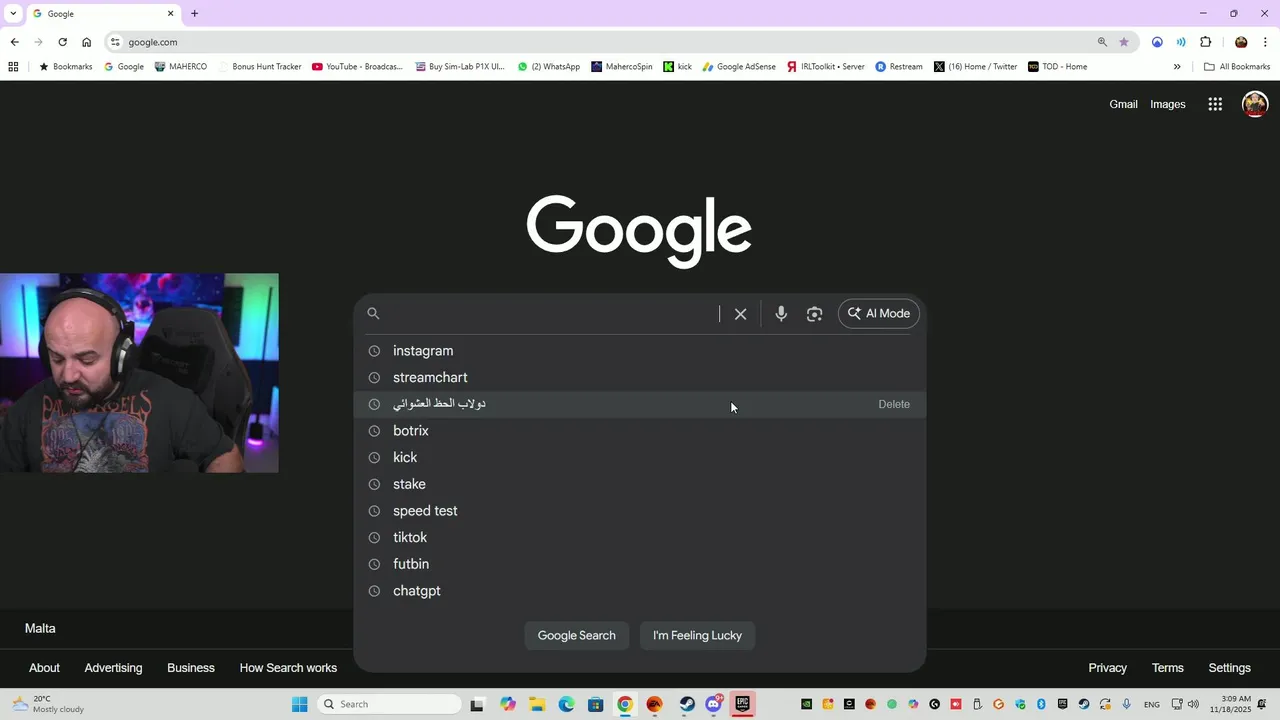Viewport: 1280px width, 720px height.
Task: Open AI Mode
Action: pos(879,313)
